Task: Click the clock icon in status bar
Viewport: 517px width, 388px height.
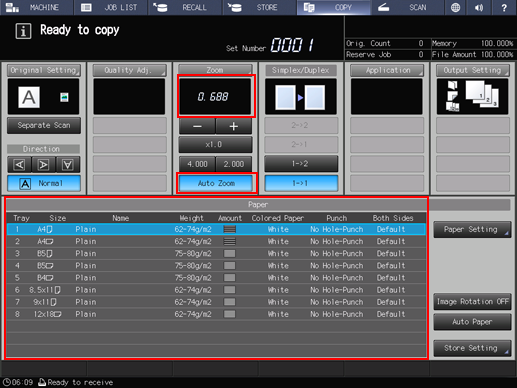Action: pos(6,382)
